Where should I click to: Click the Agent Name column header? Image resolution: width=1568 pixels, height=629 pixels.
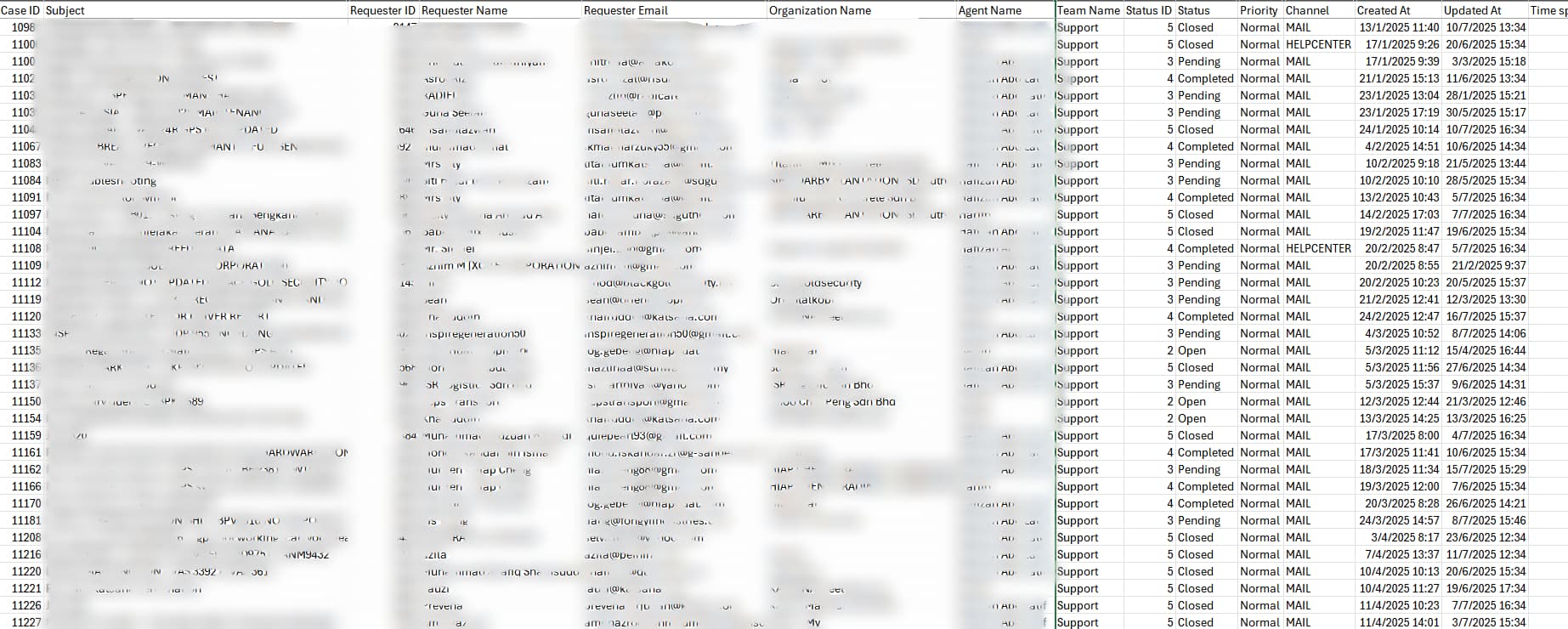point(989,10)
